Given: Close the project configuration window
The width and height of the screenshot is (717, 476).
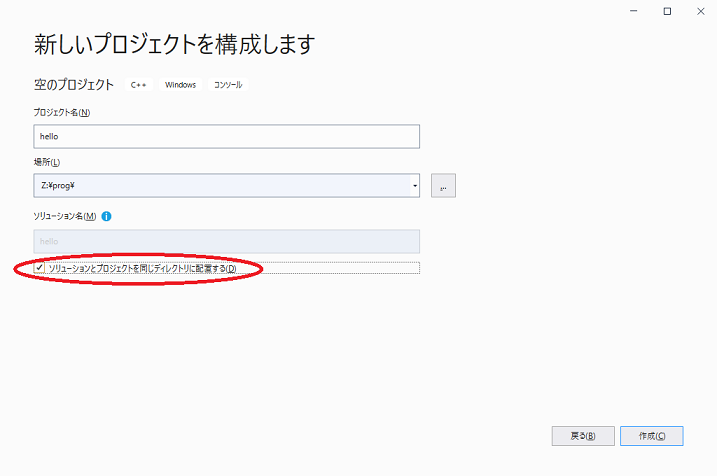Looking at the screenshot, I should (701, 11).
